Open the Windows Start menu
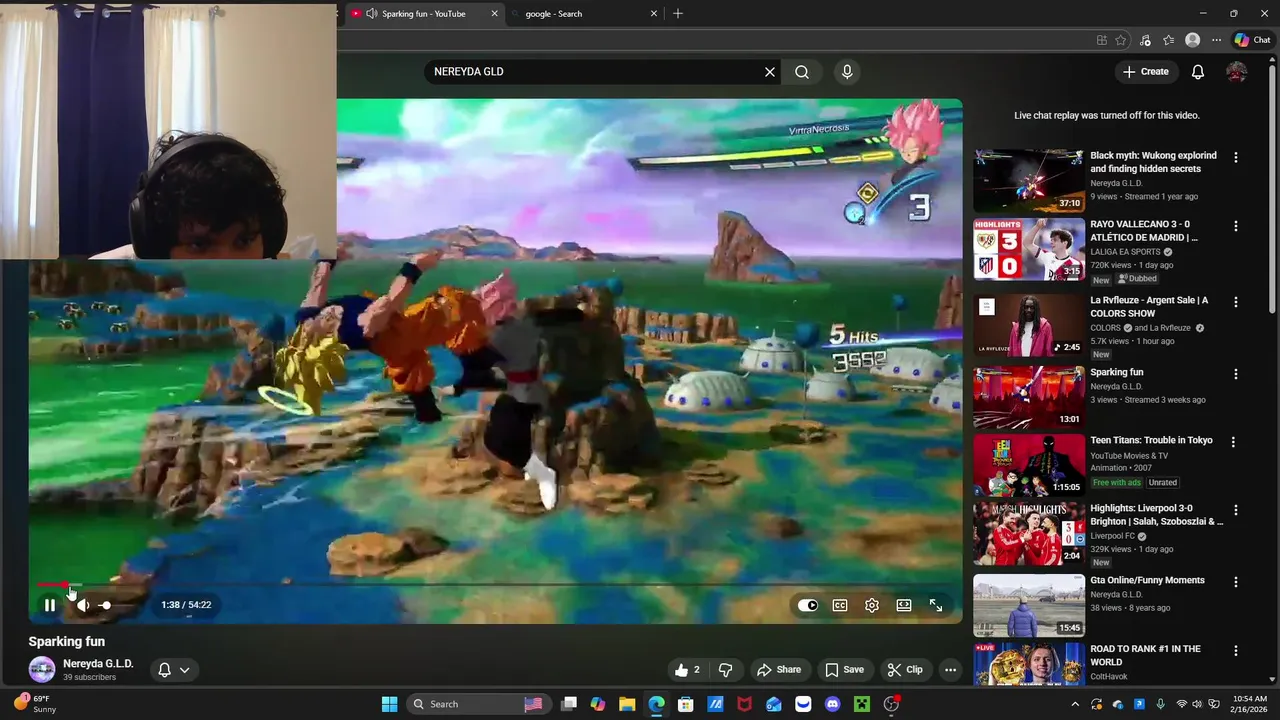 pyautogui.click(x=389, y=704)
